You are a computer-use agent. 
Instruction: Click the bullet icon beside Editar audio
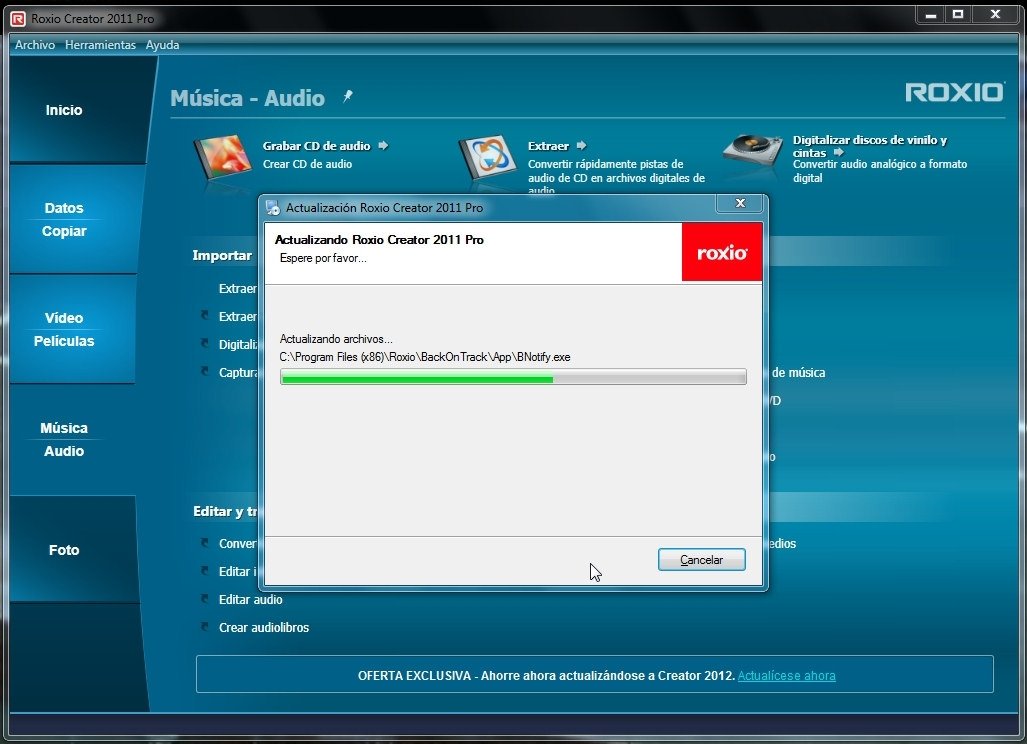coord(205,599)
